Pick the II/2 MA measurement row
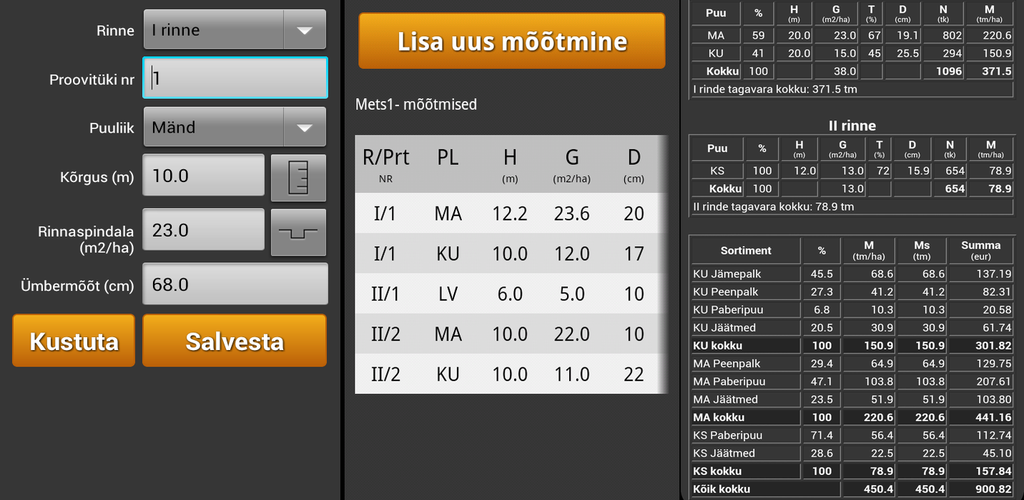This screenshot has width=1024, height=500. [x=511, y=334]
